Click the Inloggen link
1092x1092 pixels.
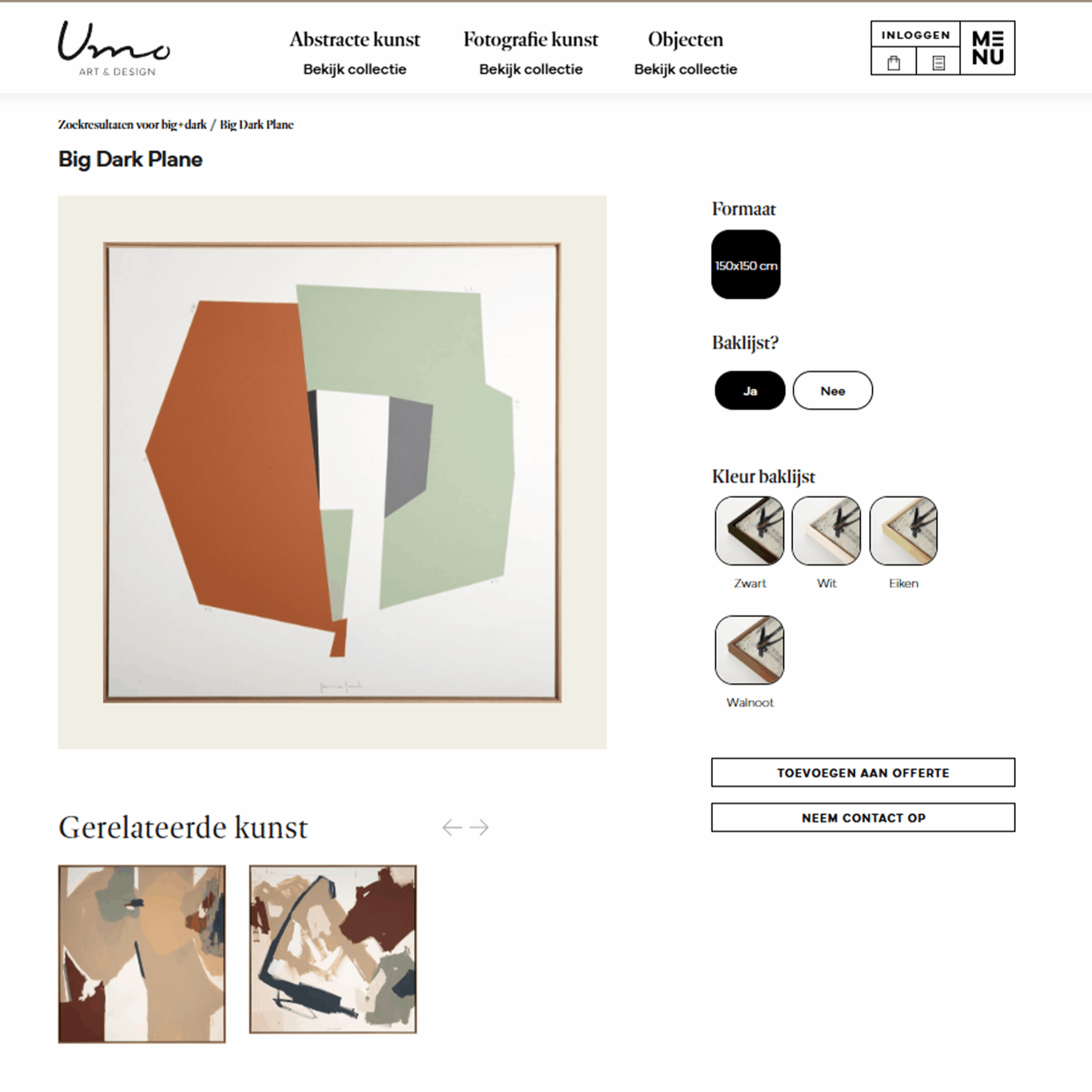click(x=916, y=35)
